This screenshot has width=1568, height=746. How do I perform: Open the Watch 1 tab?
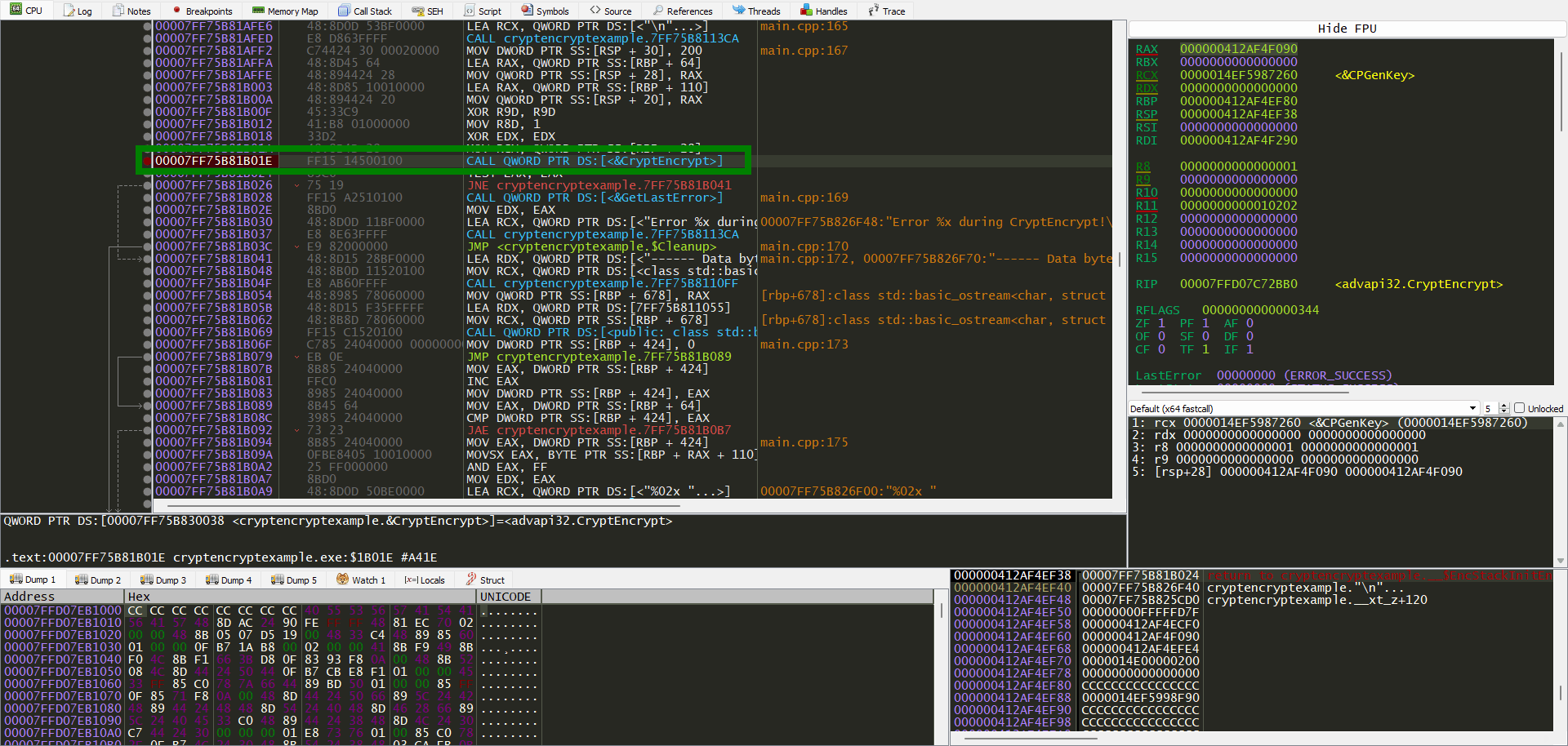363,579
